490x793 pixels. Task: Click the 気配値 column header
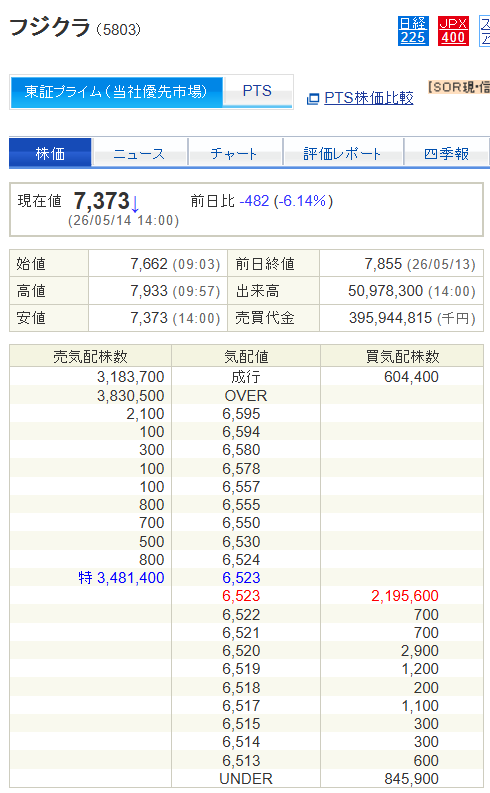click(246, 356)
